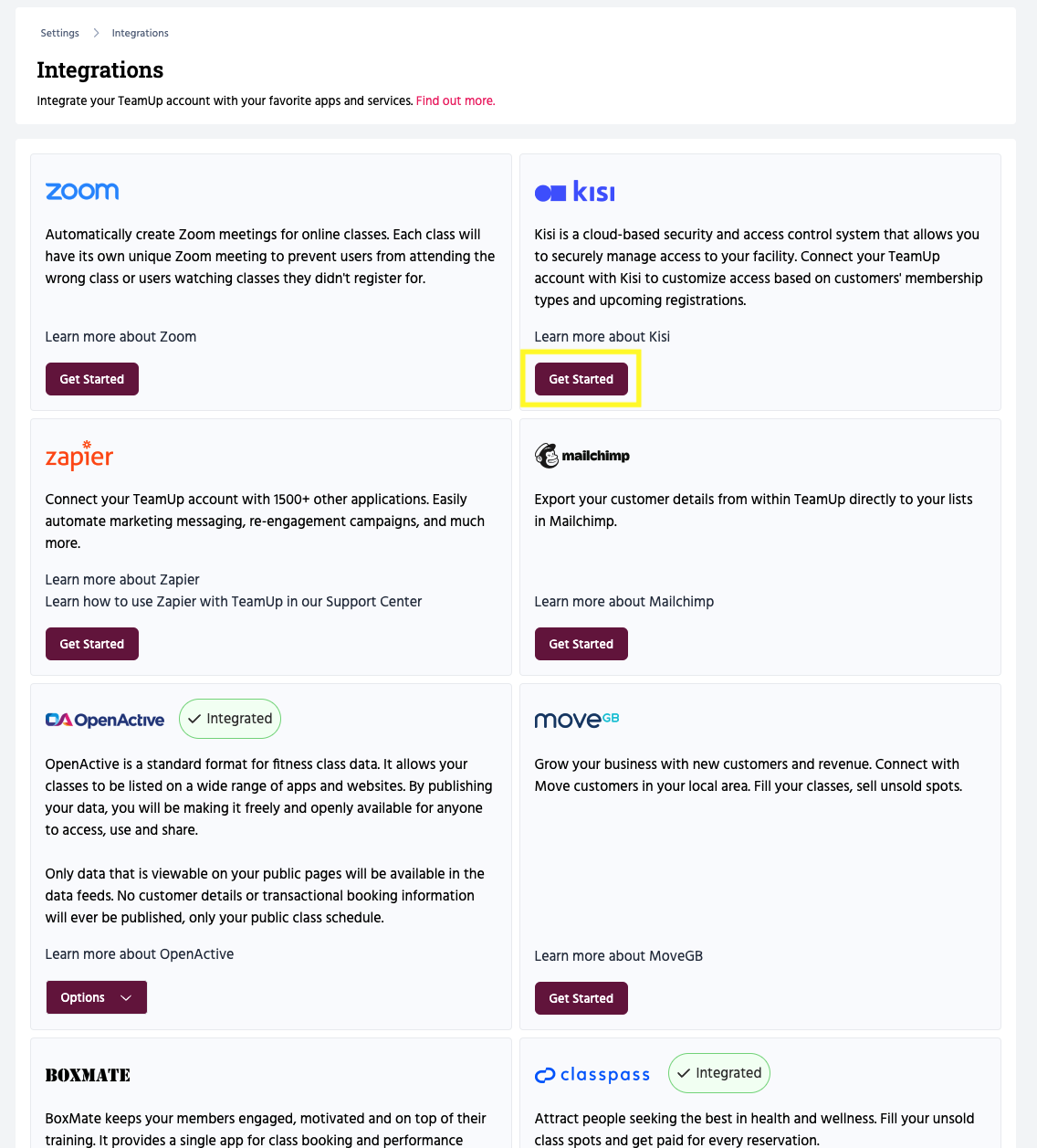Click the Kisi logo icon

pyautogui.click(x=574, y=192)
